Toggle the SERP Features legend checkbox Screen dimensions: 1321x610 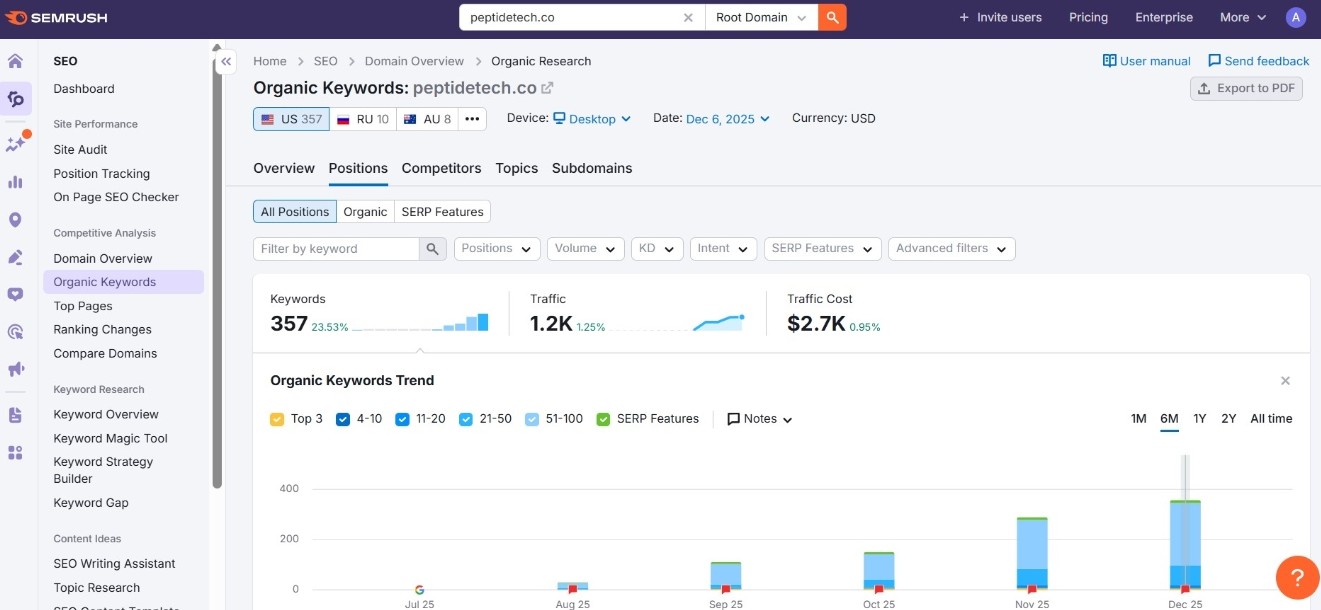point(603,419)
